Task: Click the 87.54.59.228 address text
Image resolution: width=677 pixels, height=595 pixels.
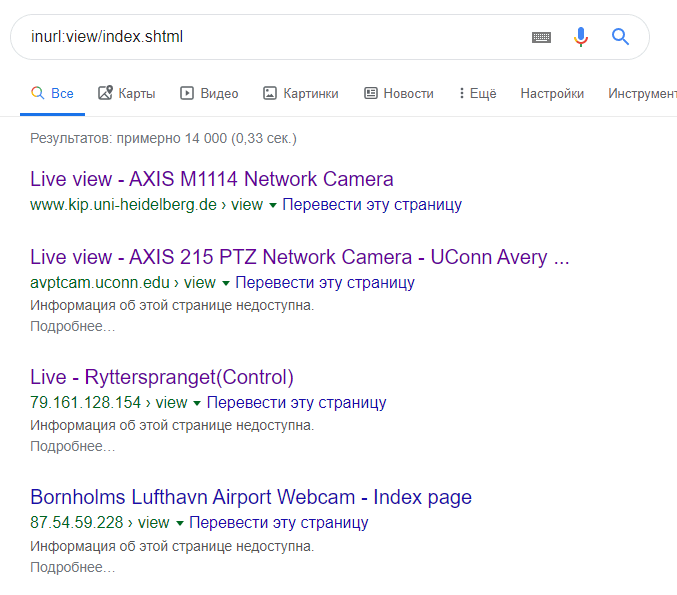Action: click(77, 522)
